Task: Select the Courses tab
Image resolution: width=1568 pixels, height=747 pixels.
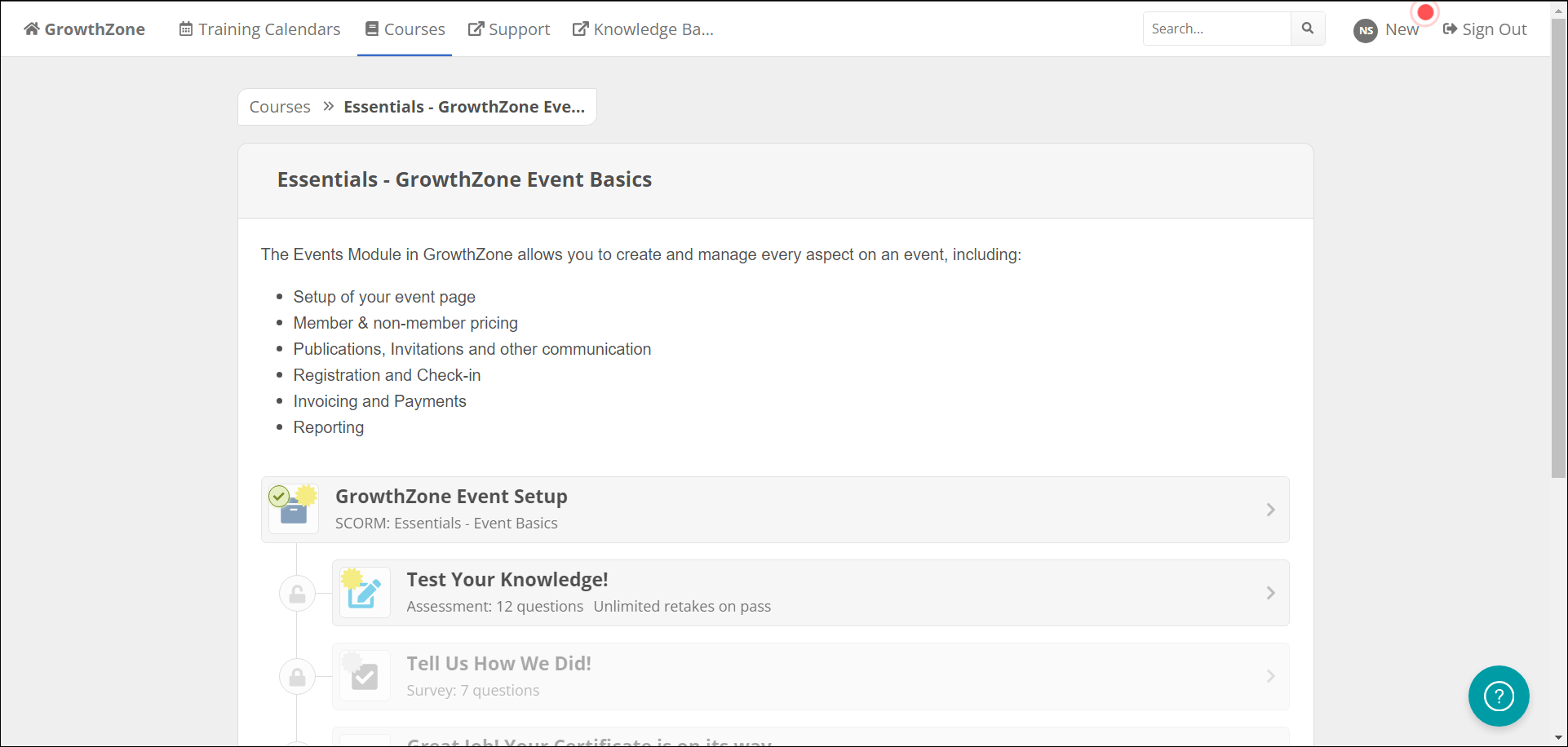Action: [x=405, y=29]
